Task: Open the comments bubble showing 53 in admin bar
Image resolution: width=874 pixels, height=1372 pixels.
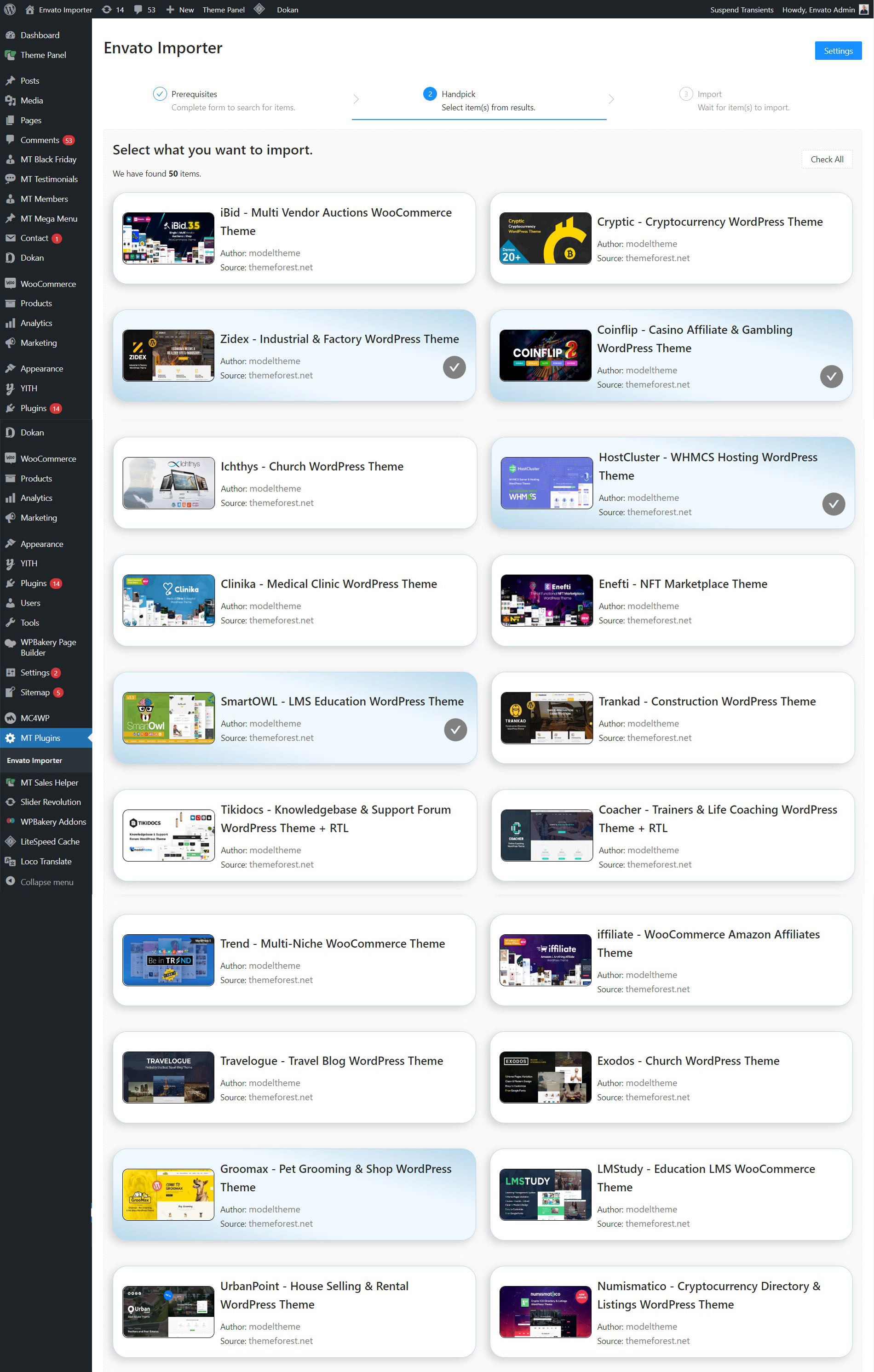Action: (x=138, y=10)
